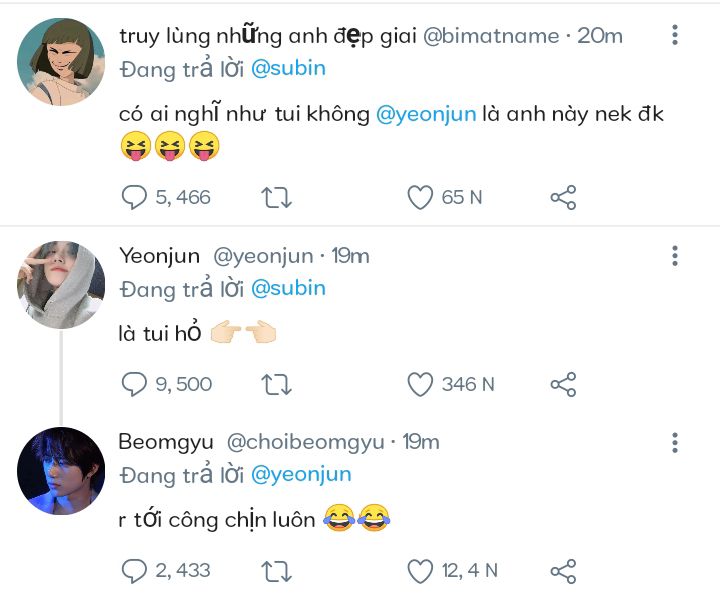This screenshot has height=596, width=720.
Task: Open more options on Yeonjun's tweet
Action: [675, 256]
